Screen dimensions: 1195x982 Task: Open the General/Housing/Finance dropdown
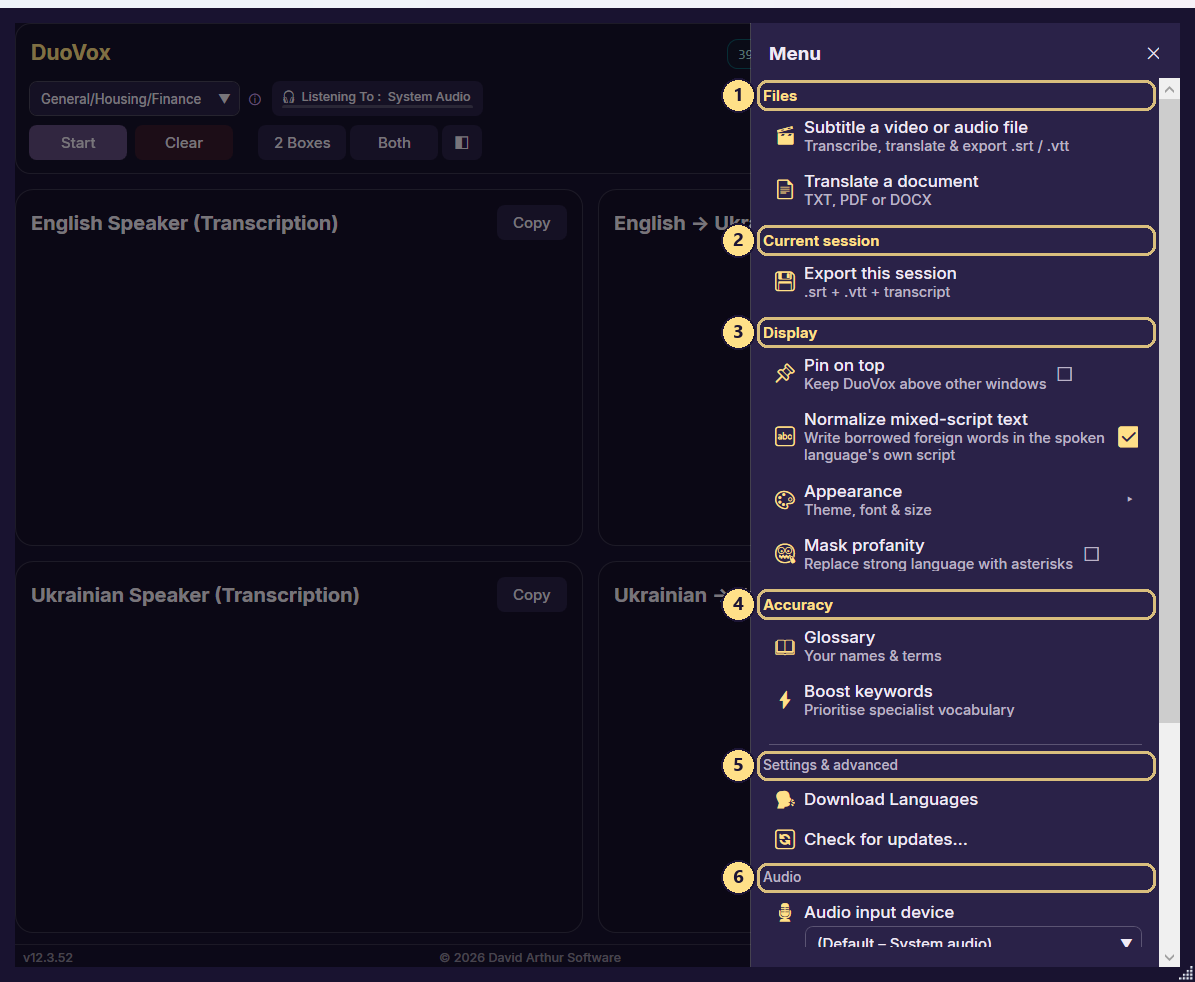click(134, 99)
